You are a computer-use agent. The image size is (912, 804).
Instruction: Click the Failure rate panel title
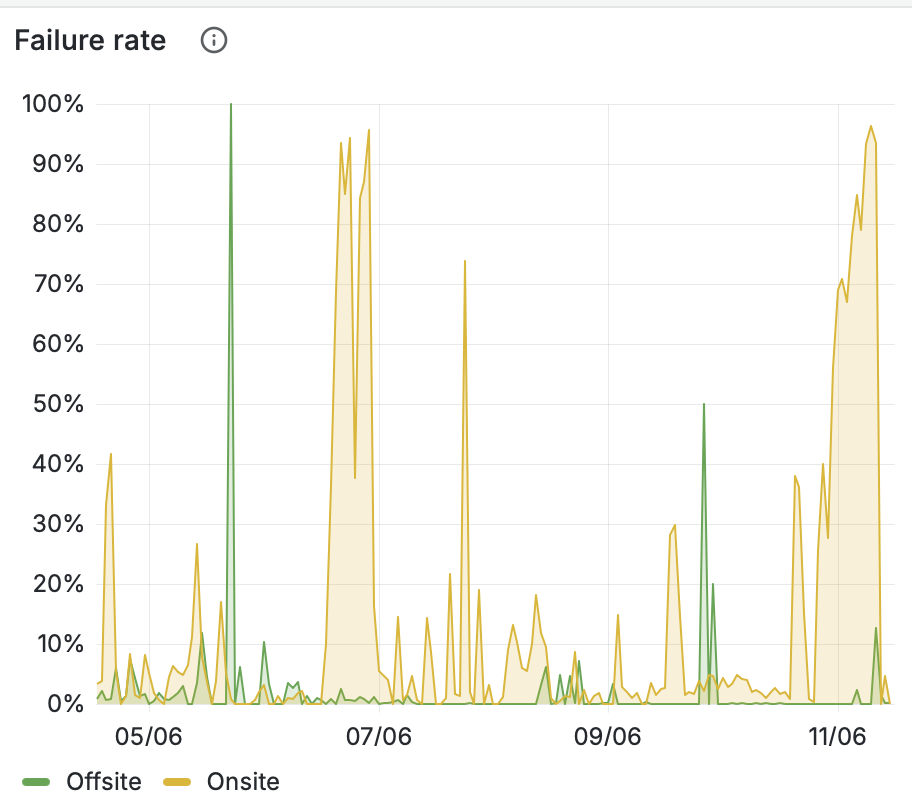tap(90, 40)
